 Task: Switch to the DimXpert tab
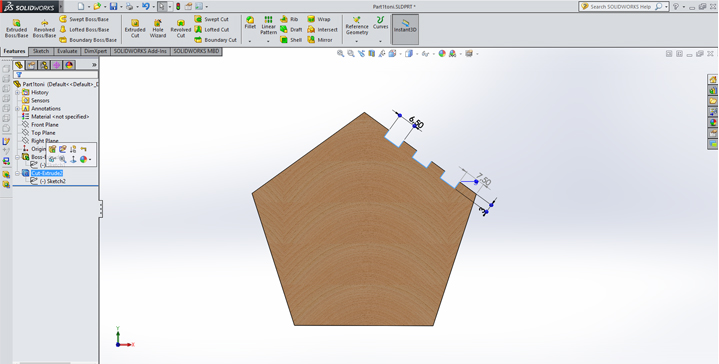click(95, 51)
